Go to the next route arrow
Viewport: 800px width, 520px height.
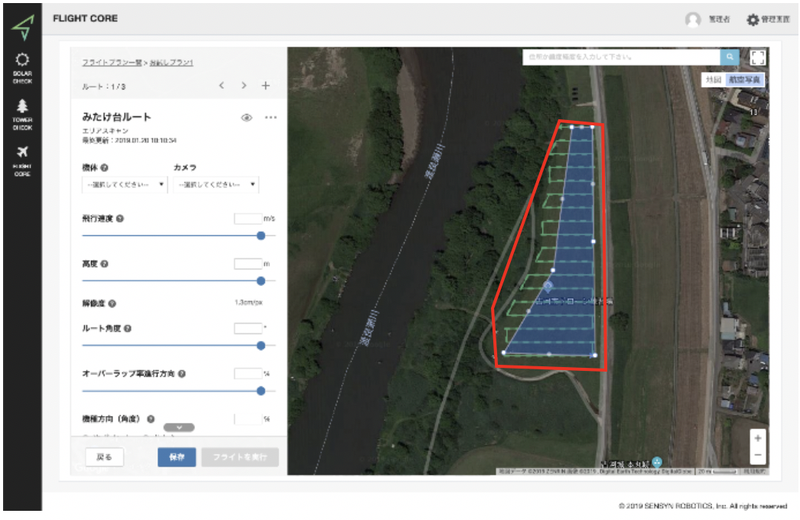243,86
